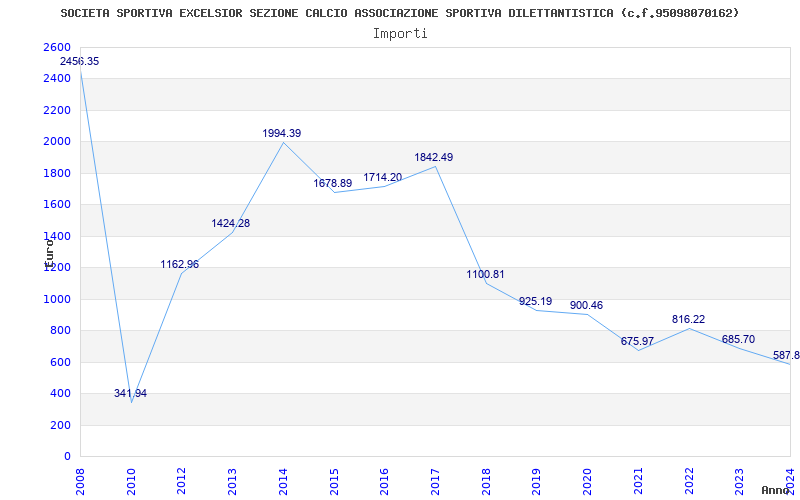Select data label 1162.96
The height and width of the screenshot is (500, 800).
[180, 264]
